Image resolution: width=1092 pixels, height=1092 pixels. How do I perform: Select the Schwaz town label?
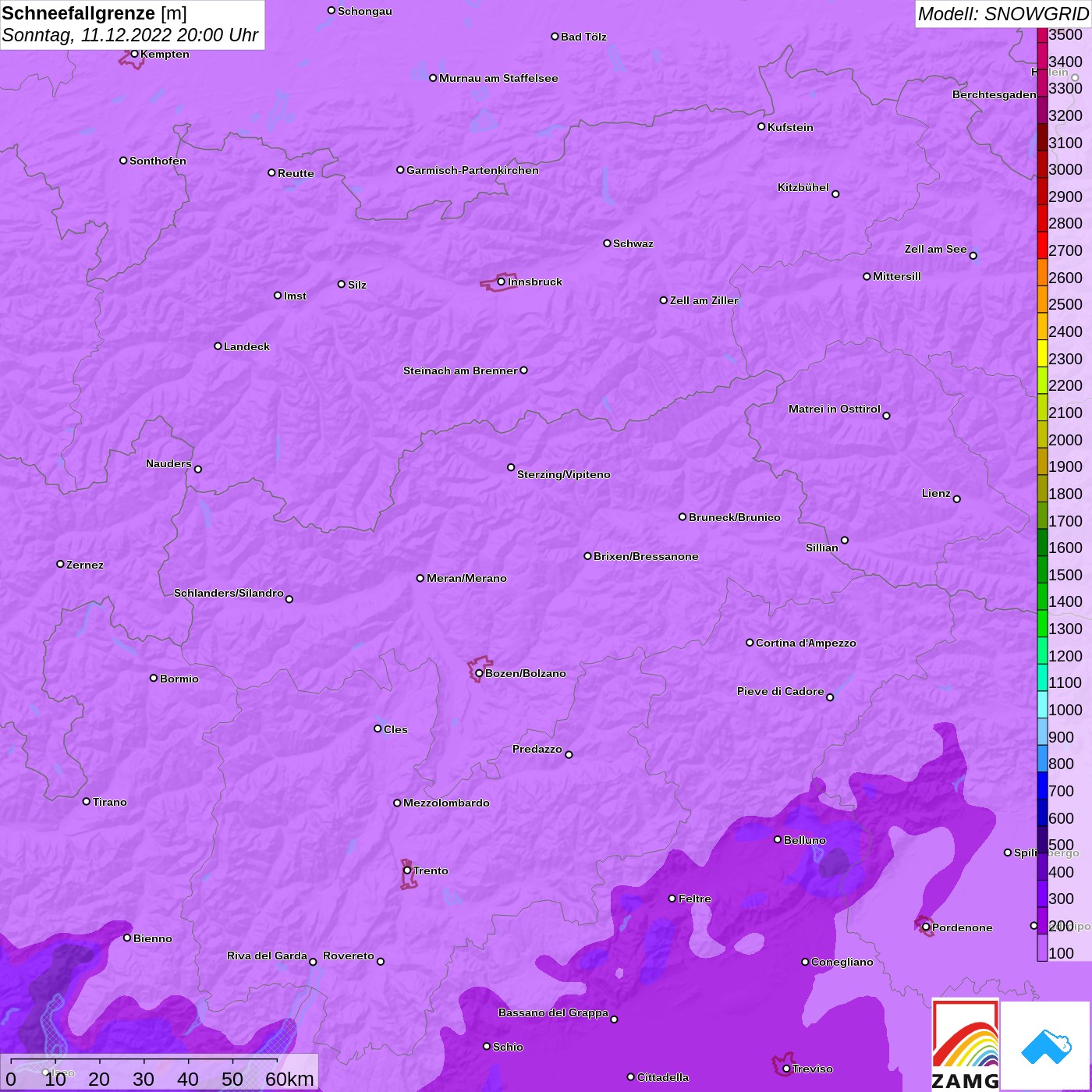coord(633,243)
